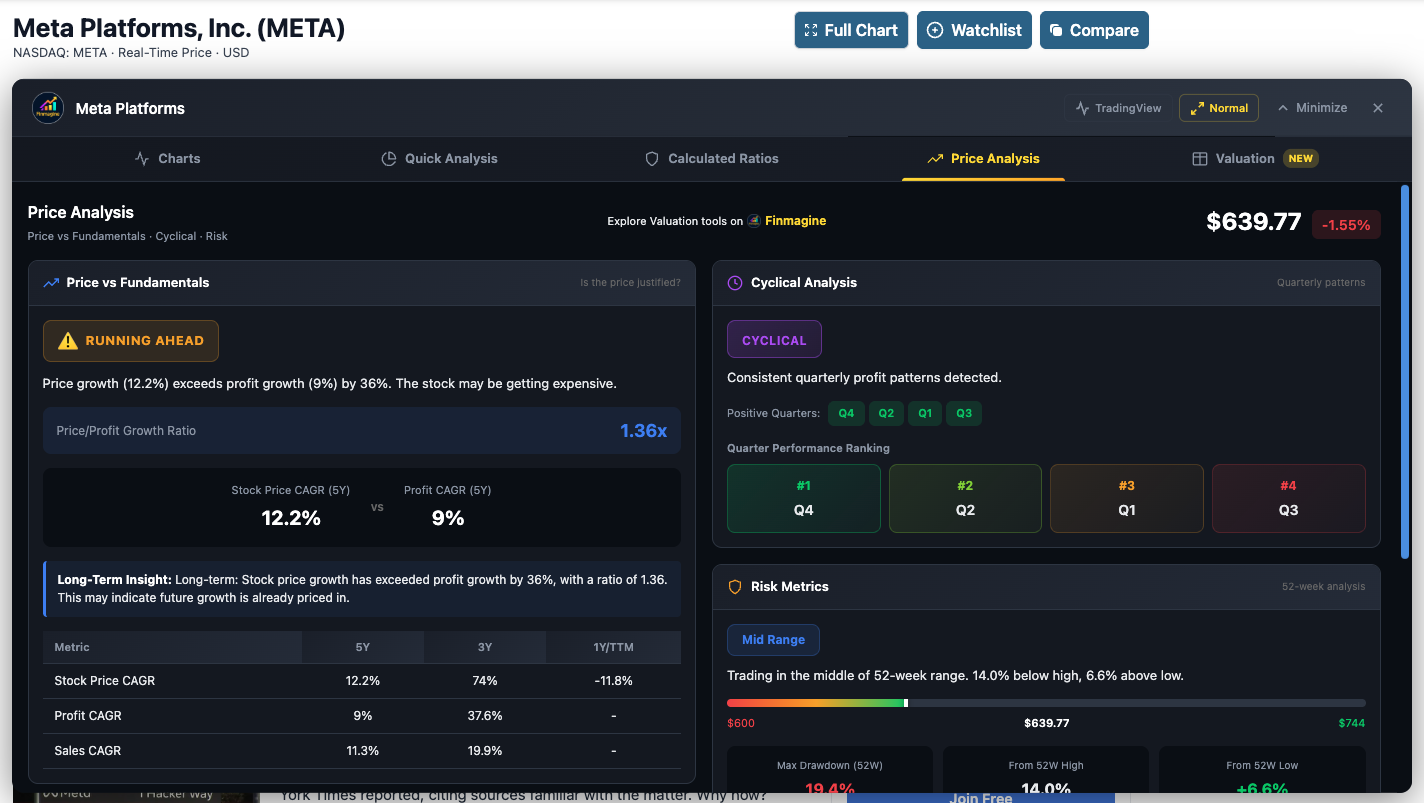1424x803 pixels.
Task: Click the trend-line icon beside Price vs Fundamentals
Action: click(x=51, y=282)
